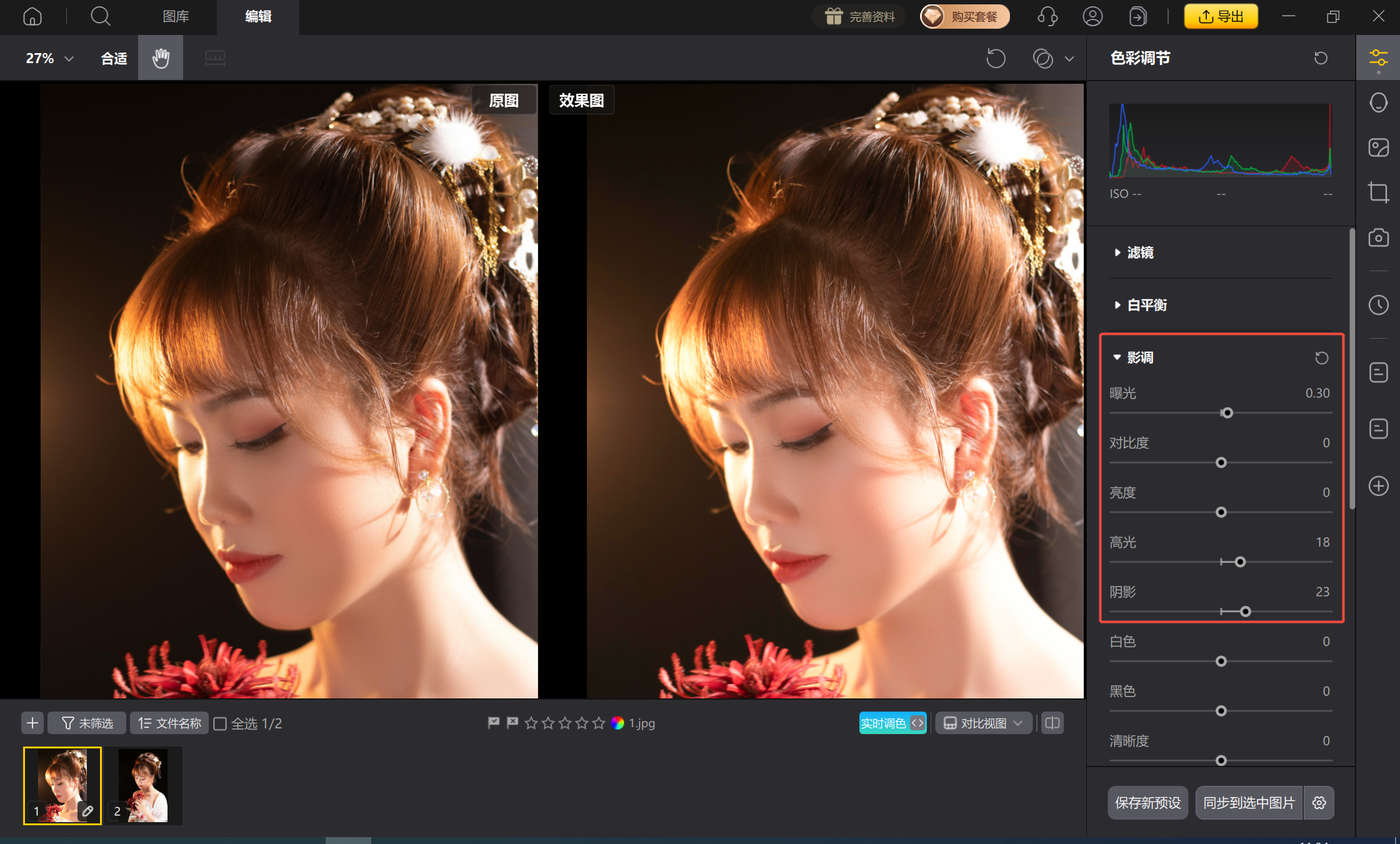The image size is (1400, 844).
Task: Open the 27% zoom level dropdown
Action: point(49,58)
